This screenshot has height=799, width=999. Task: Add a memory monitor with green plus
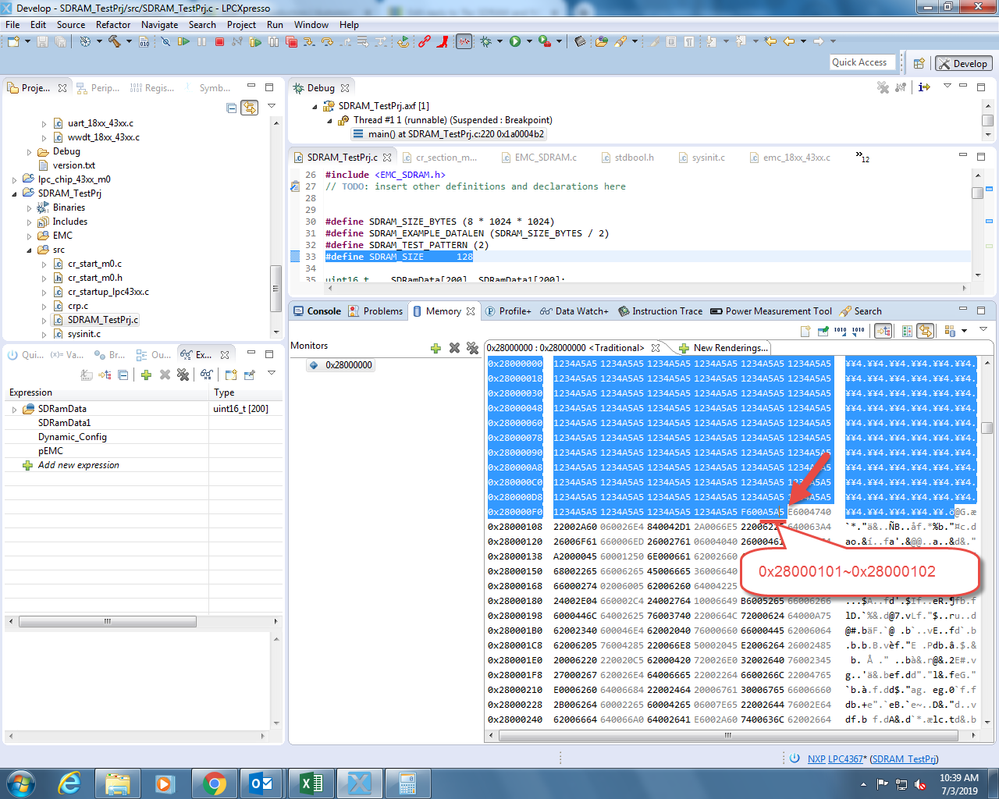[x=435, y=348]
